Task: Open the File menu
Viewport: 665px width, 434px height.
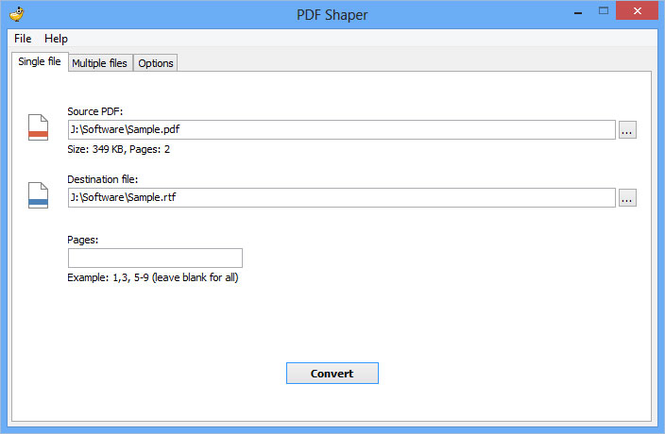Action: pyautogui.click(x=23, y=38)
